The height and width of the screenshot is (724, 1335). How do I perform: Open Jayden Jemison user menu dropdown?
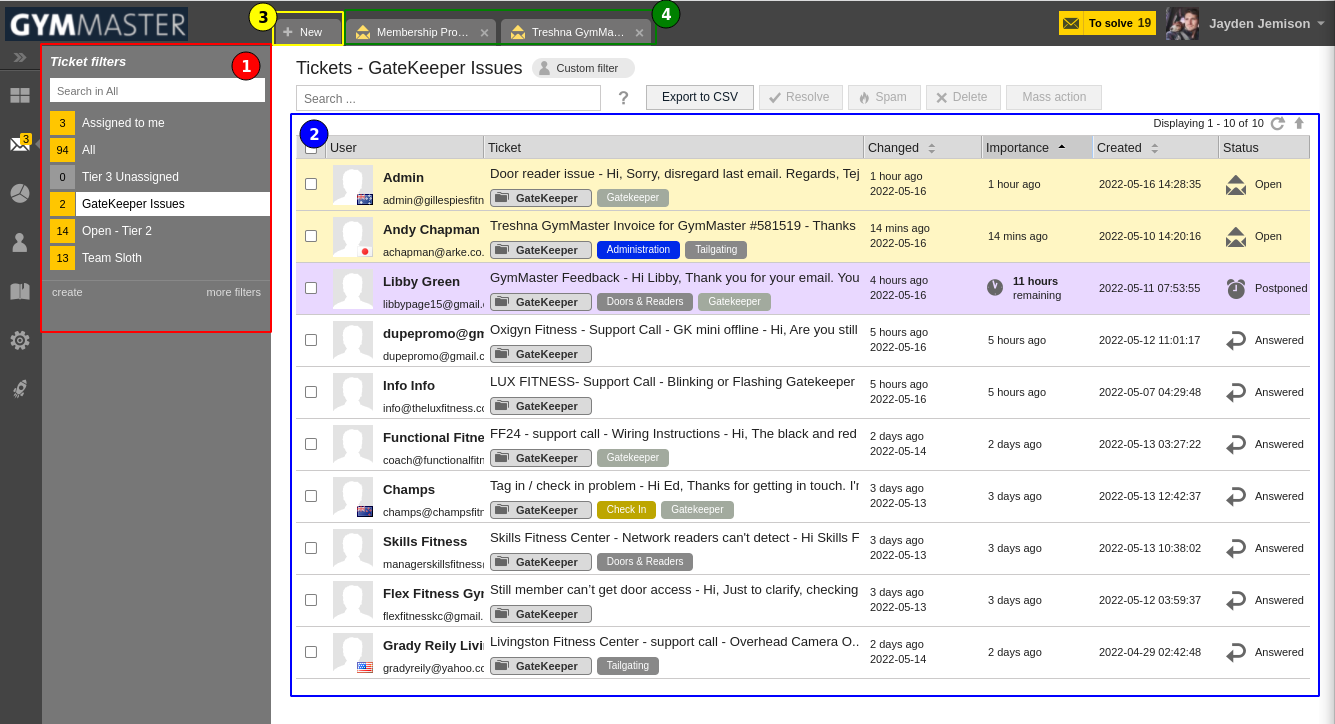[x=1320, y=23]
